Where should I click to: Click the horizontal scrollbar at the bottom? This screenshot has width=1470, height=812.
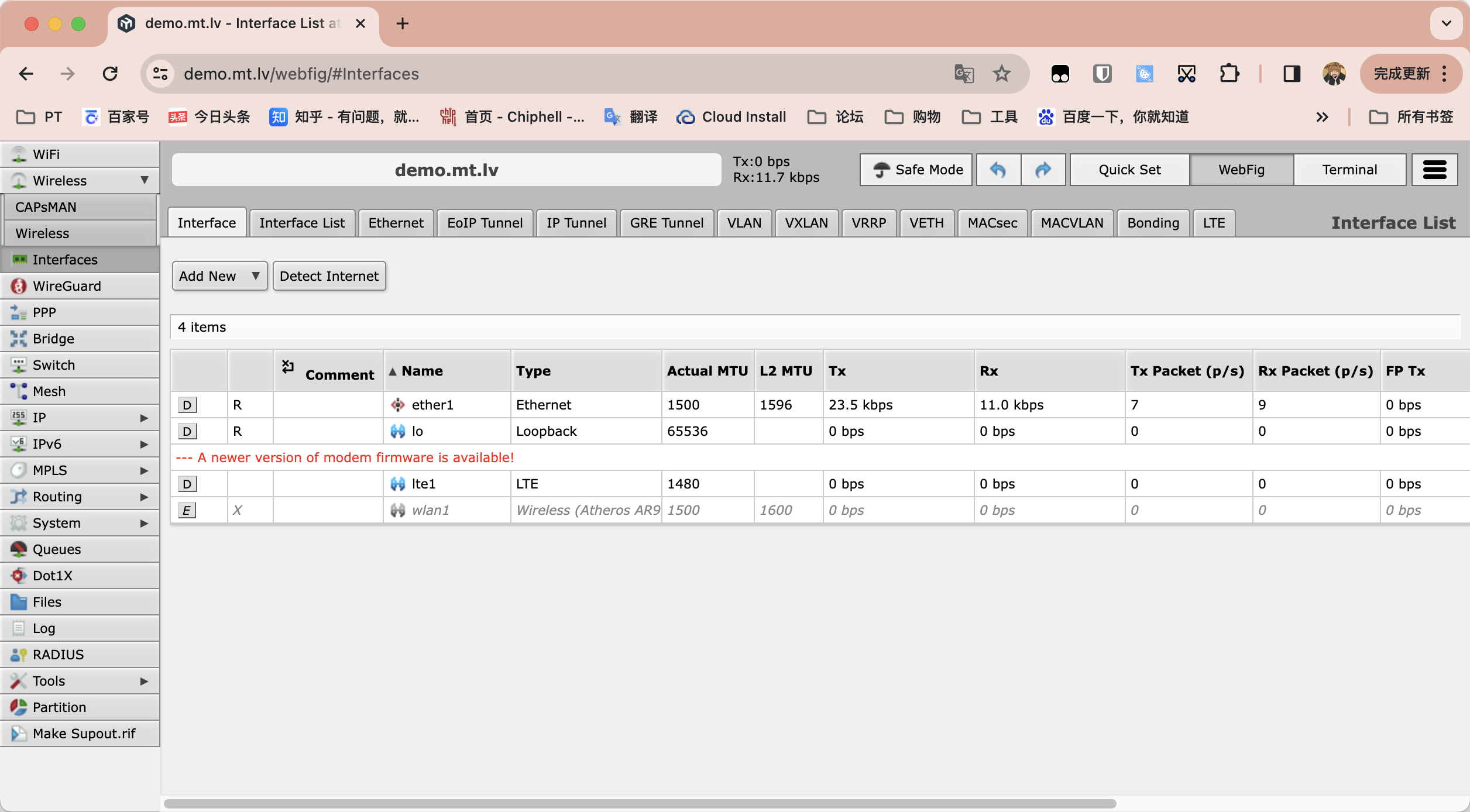(639, 804)
